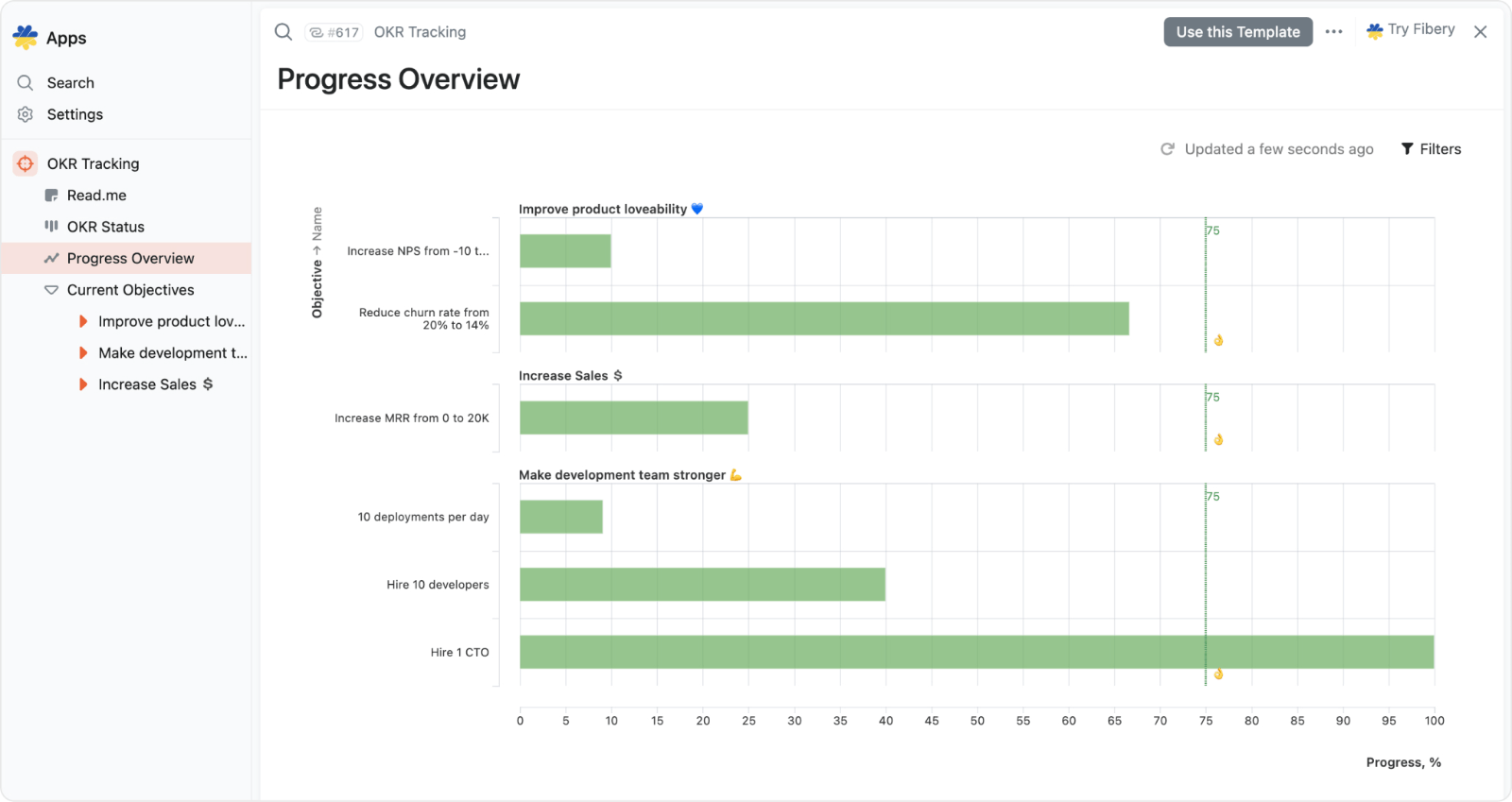Open the Read.me document
The height and width of the screenshot is (802, 1512).
click(x=96, y=196)
